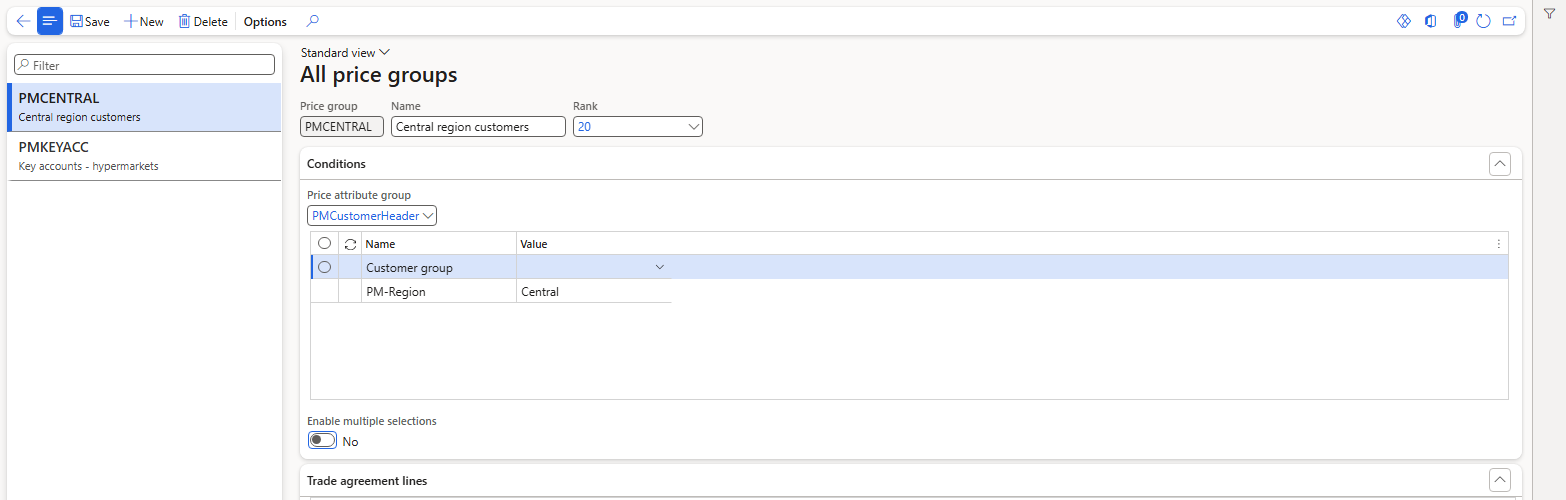Collapse the Conditions section
Image resolution: width=1566 pixels, height=500 pixels.
1499,164
